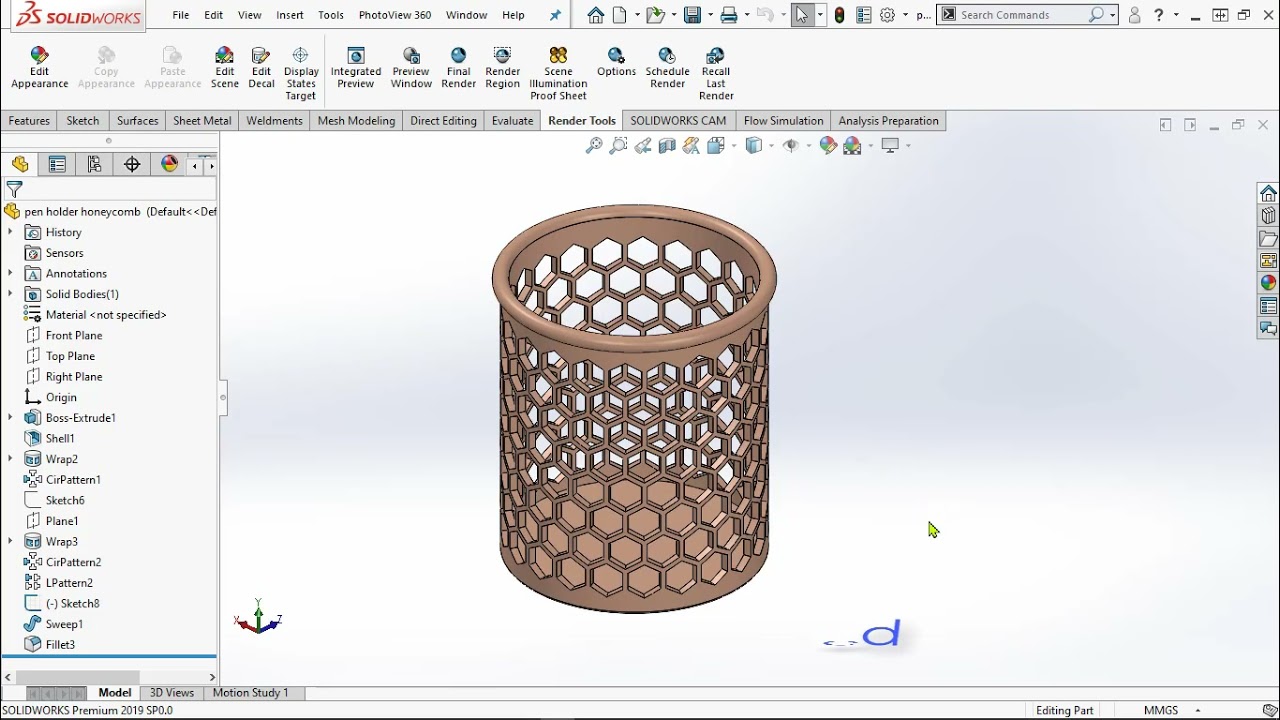Switch to the Flow Simulation tab
This screenshot has height=720, width=1280.
783,121
